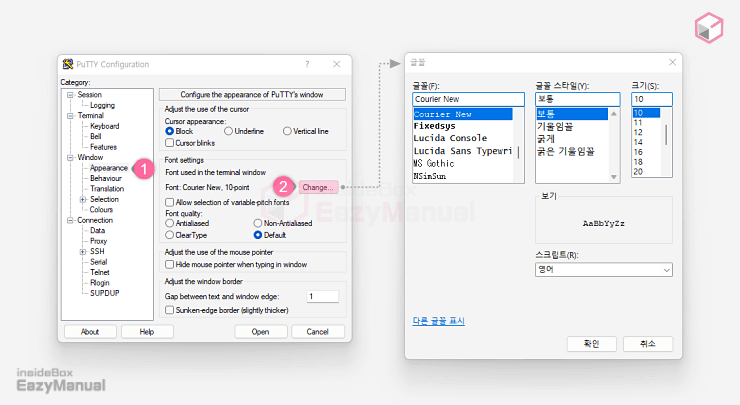The height and width of the screenshot is (405, 740).
Task: Select SUPDUP under Connection
Action: [105, 293]
